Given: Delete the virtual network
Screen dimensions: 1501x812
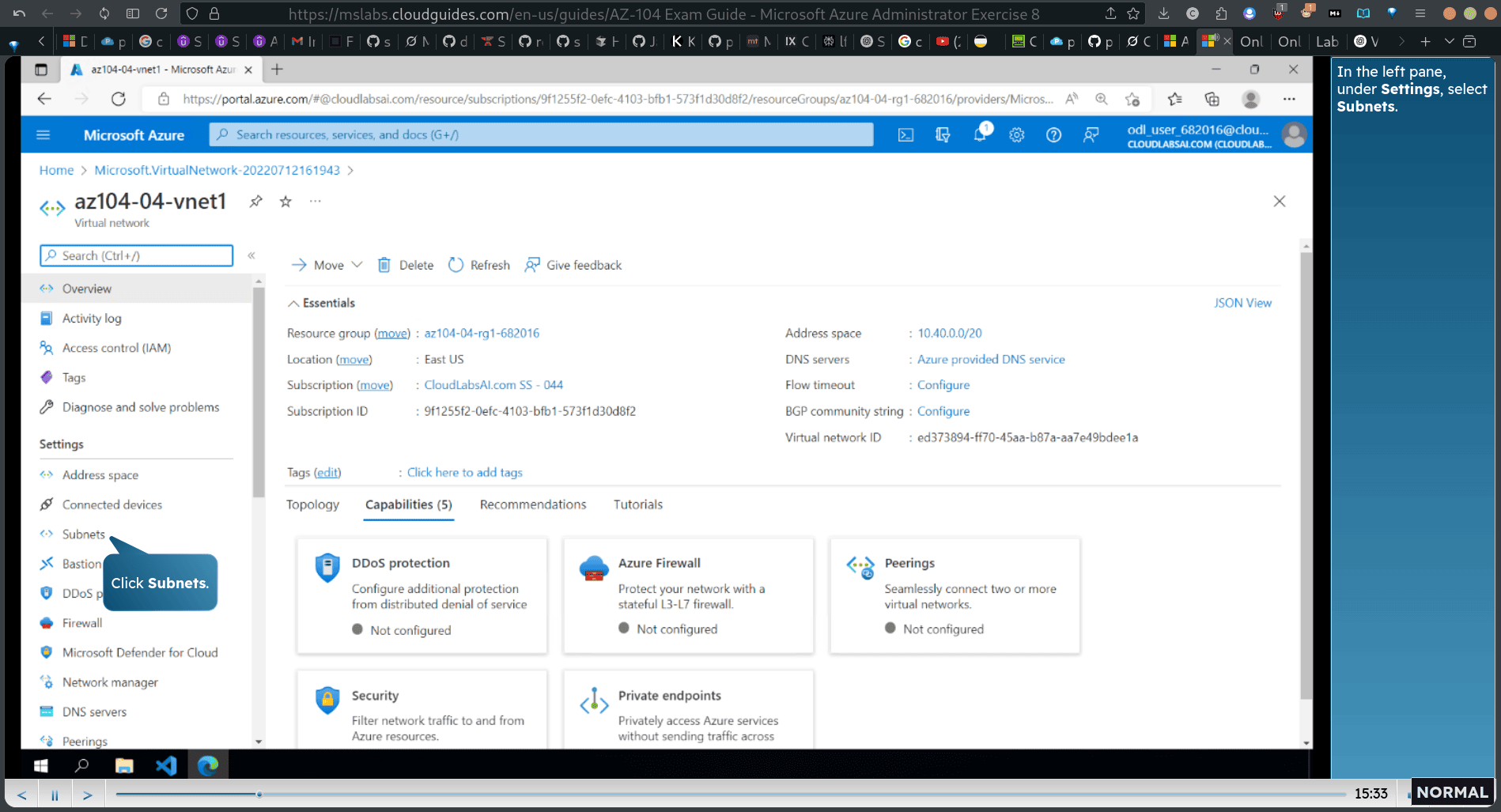Looking at the screenshot, I should pyautogui.click(x=406, y=265).
